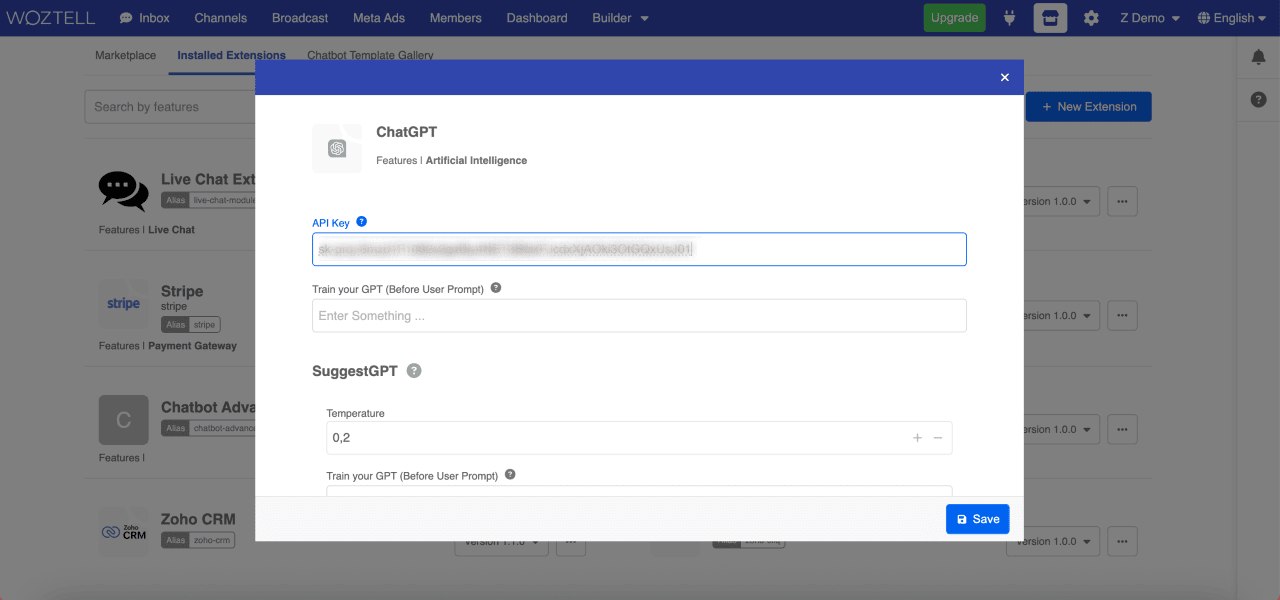Click the ChatGPT logo in the dialog
This screenshot has height=600, width=1280.
(337, 149)
